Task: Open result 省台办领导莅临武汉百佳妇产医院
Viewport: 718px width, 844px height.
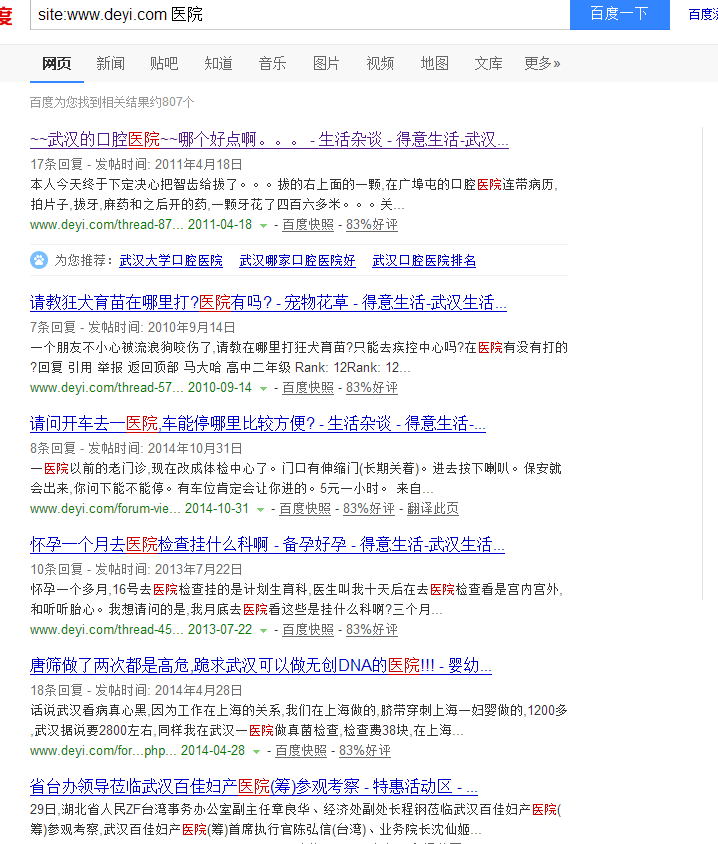Action: pyautogui.click(x=254, y=787)
